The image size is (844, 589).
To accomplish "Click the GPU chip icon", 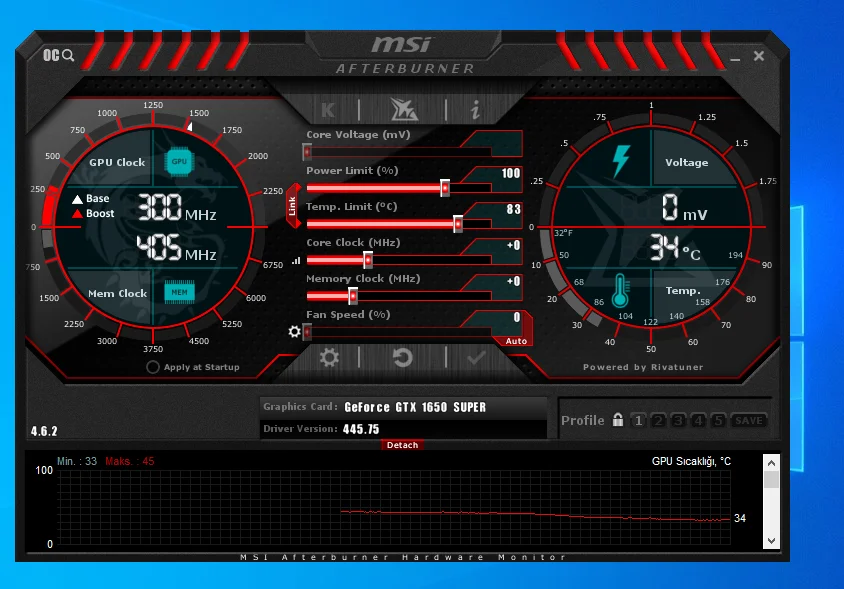I will tap(179, 161).
